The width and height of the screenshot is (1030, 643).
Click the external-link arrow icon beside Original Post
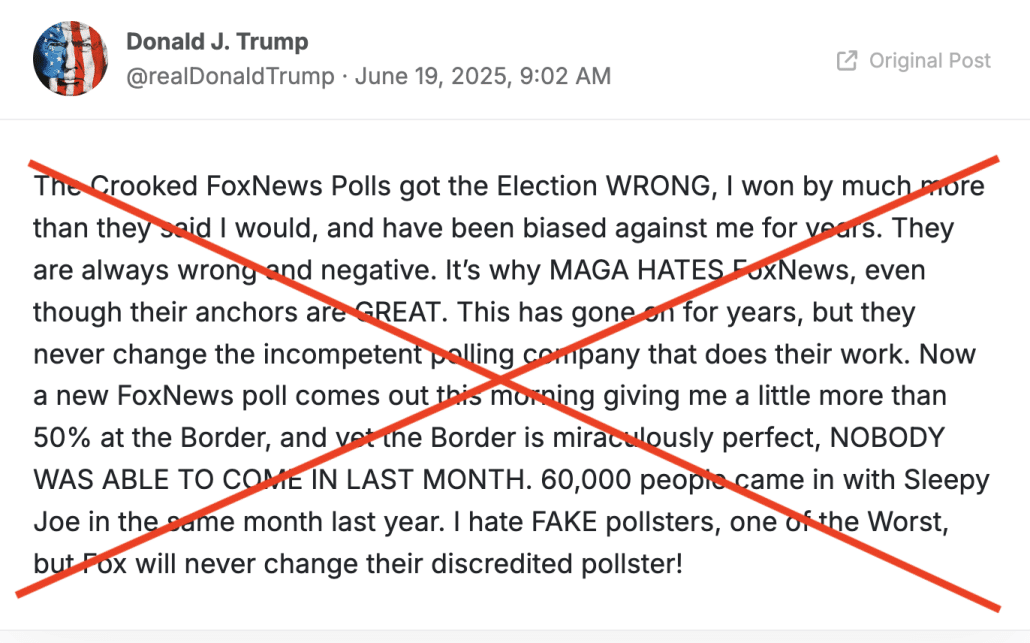click(x=847, y=60)
